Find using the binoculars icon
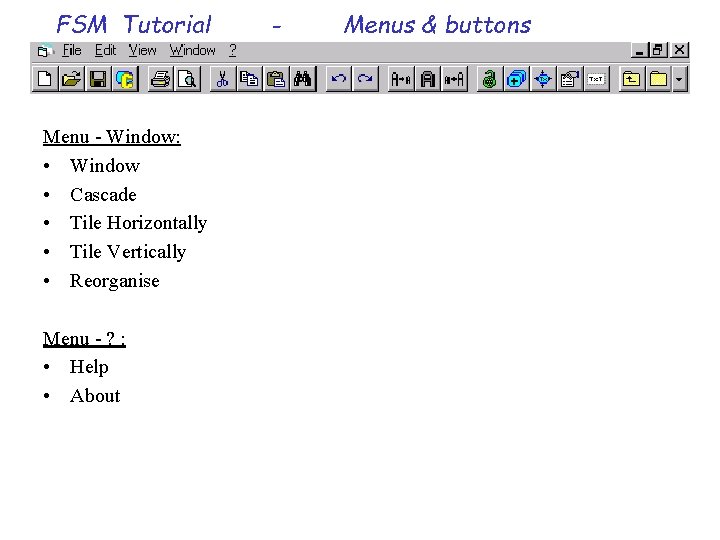The height and width of the screenshot is (540, 720). click(x=303, y=79)
